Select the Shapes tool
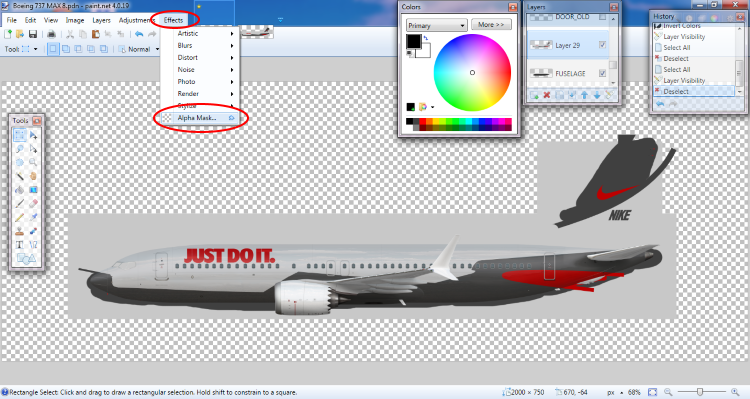The height and width of the screenshot is (399, 750). 26,258
